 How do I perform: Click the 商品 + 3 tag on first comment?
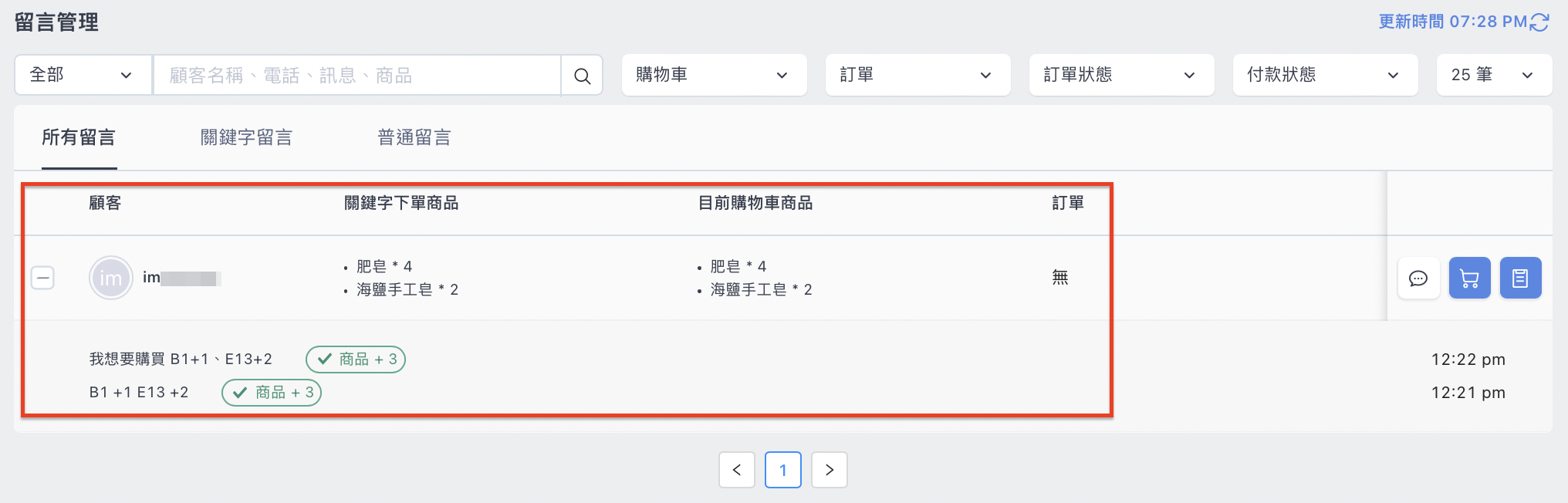356,360
